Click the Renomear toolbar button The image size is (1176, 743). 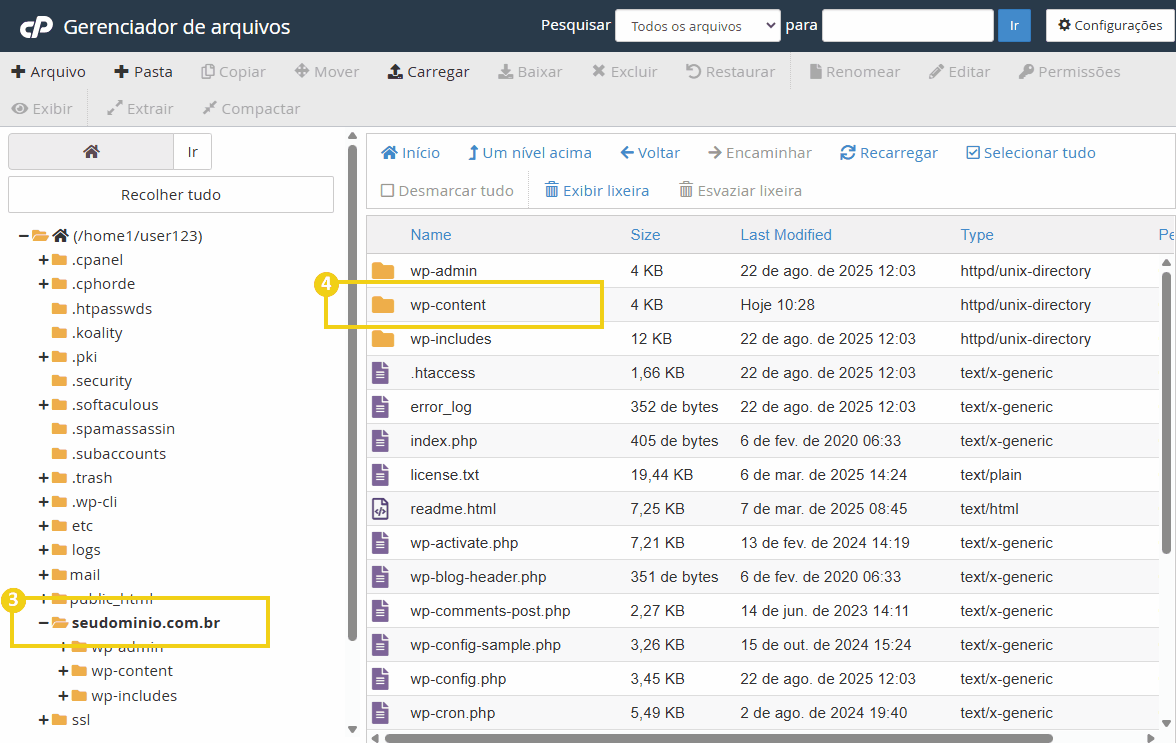855,72
